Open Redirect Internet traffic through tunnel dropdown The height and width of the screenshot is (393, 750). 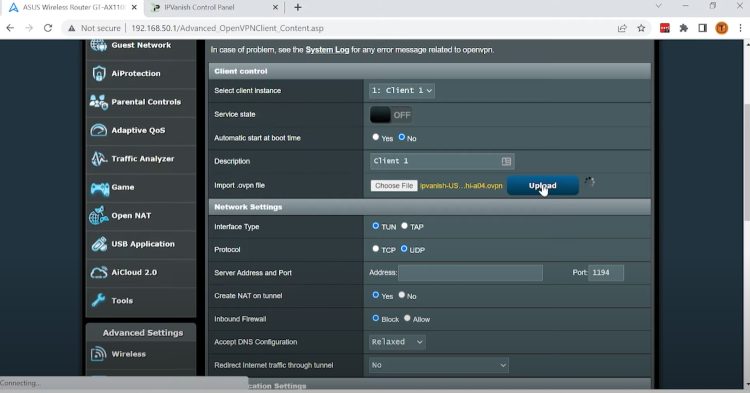pyautogui.click(x=439, y=365)
